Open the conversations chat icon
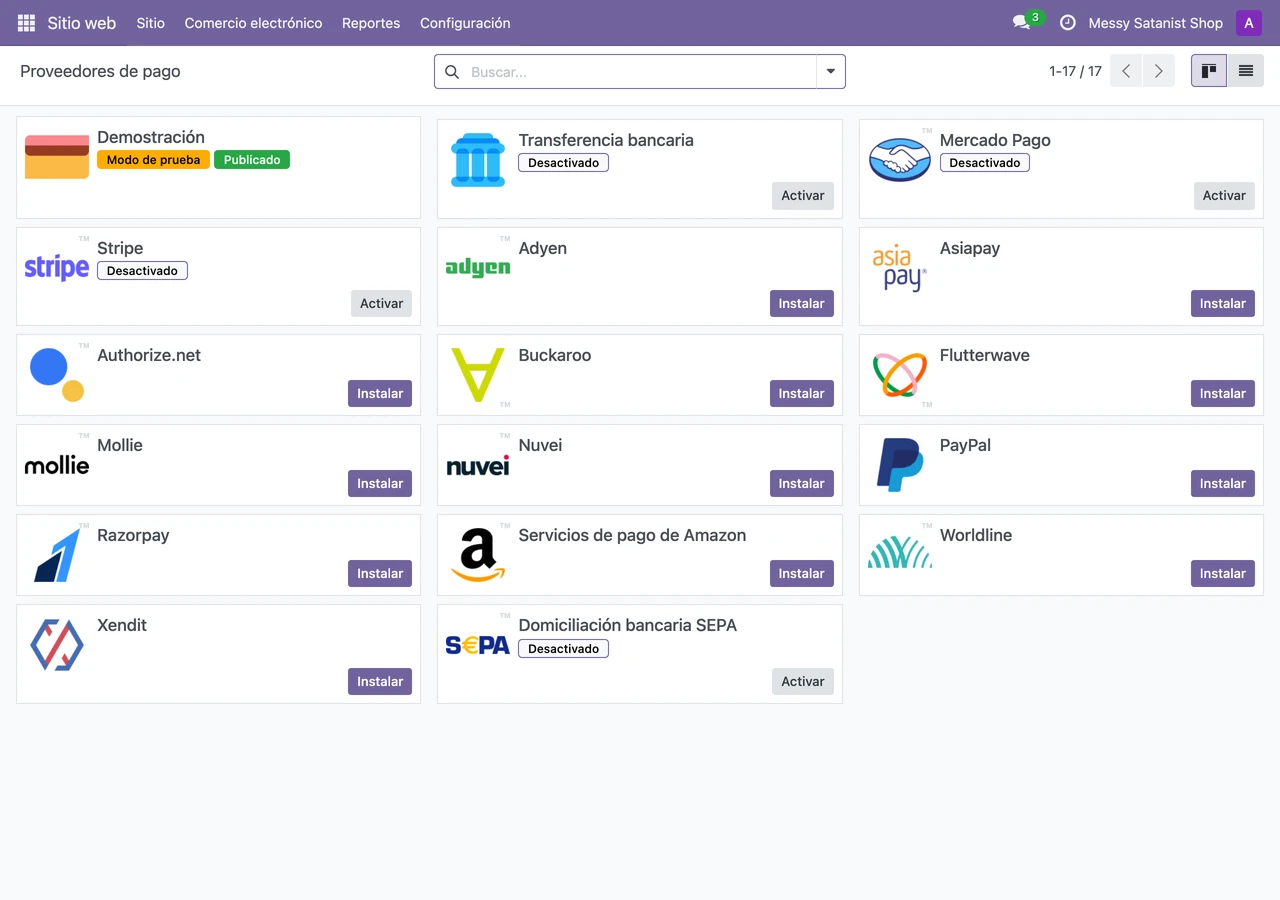Image resolution: width=1280 pixels, height=900 pixels. (1021, 23)
